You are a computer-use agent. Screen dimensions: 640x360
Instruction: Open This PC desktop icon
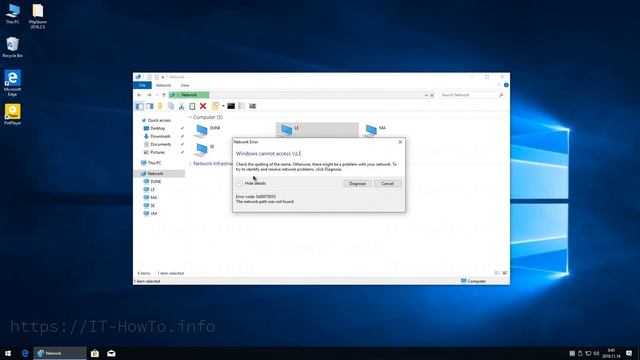12,13
